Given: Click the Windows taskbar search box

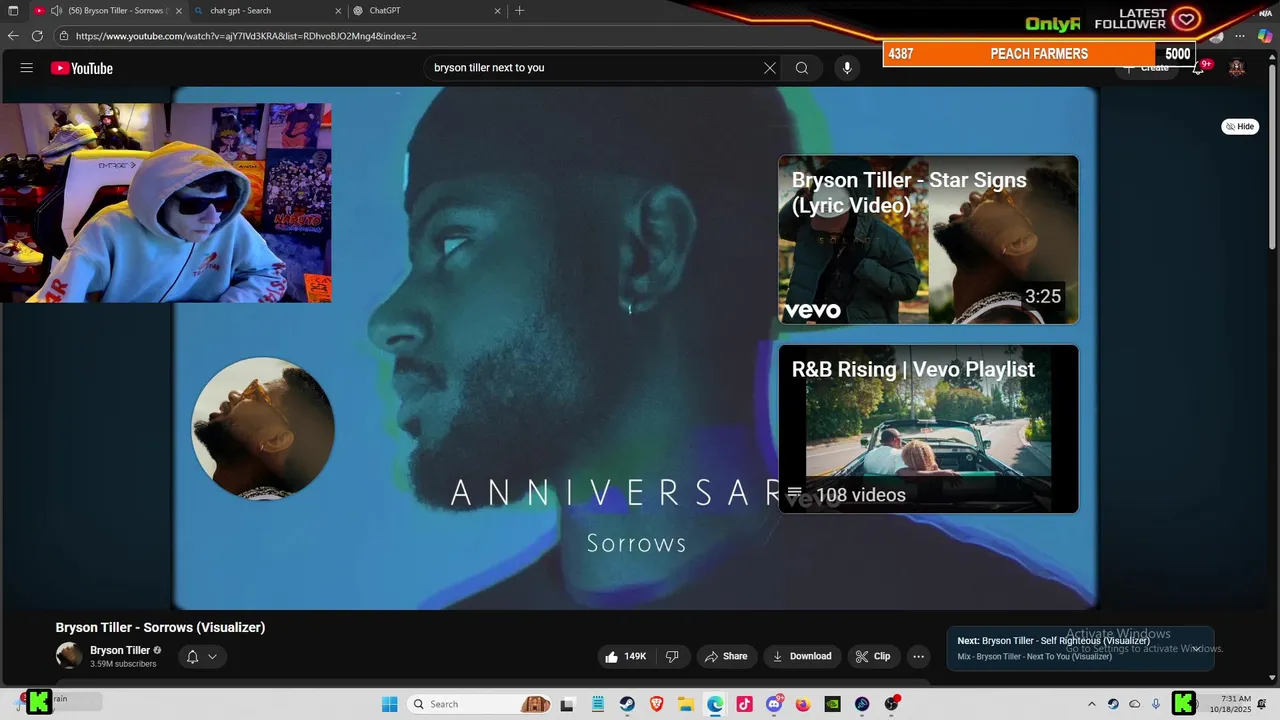Looking at the screenshot, I should click(480, 704).
